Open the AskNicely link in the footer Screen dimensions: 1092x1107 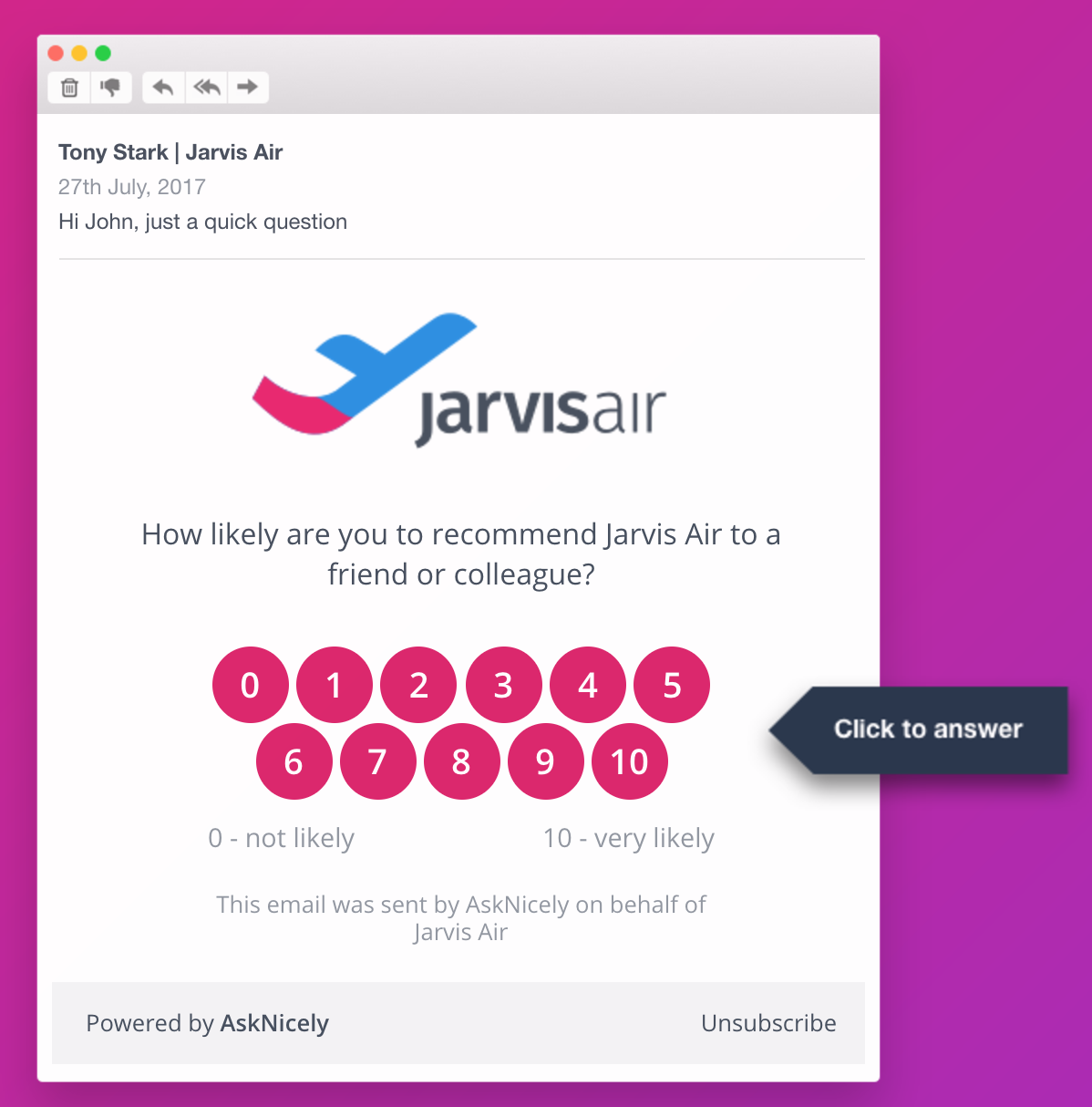pyautogui.click(x=274, y=1024)
